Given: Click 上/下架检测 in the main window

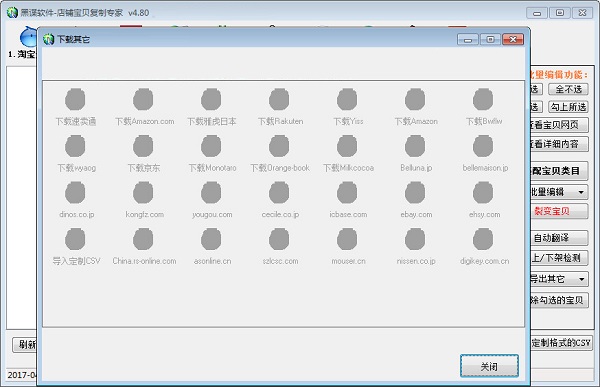Looking at the screenshot, I should coord(559,258).
